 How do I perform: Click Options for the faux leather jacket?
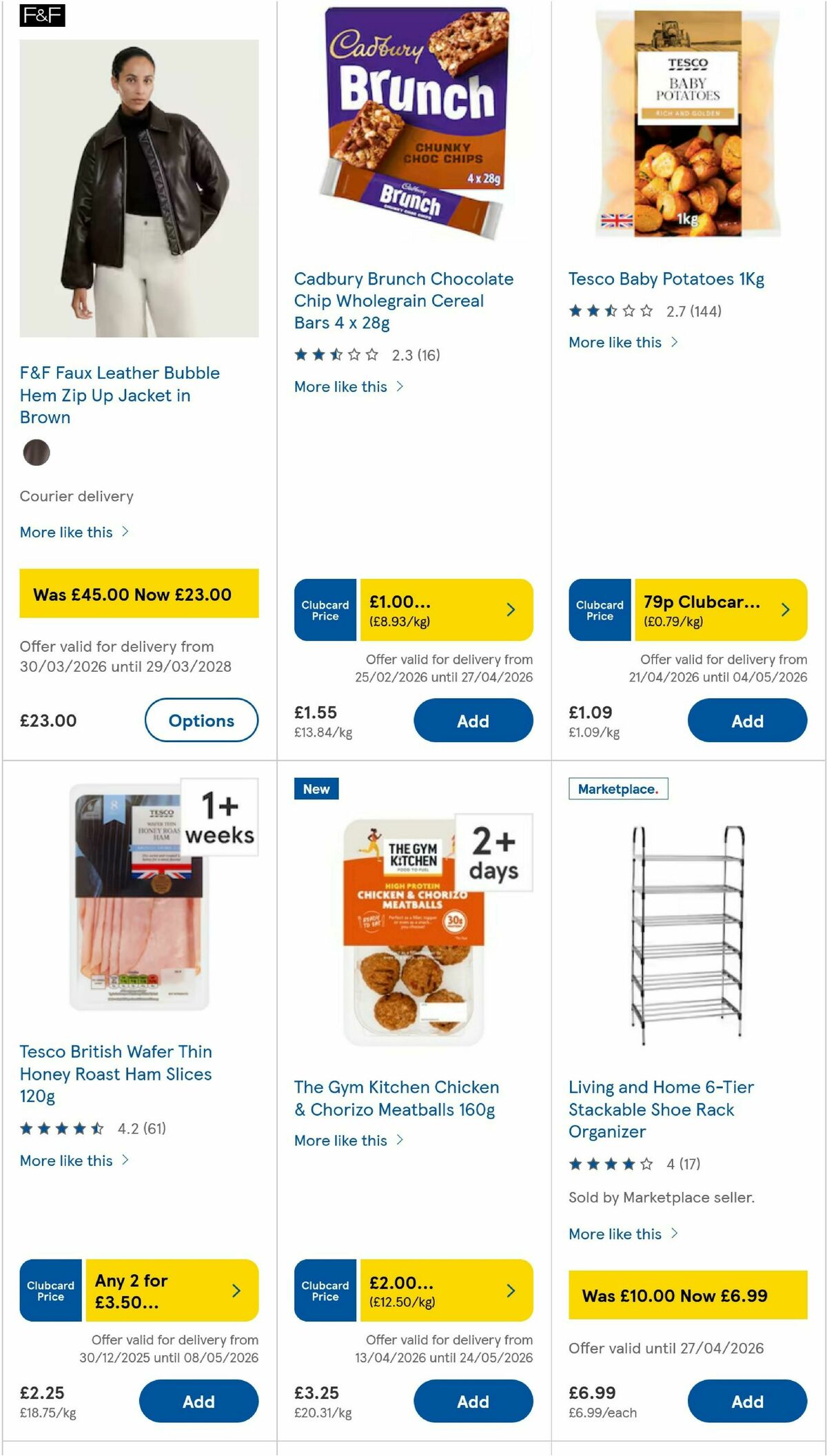pos(201,721)
